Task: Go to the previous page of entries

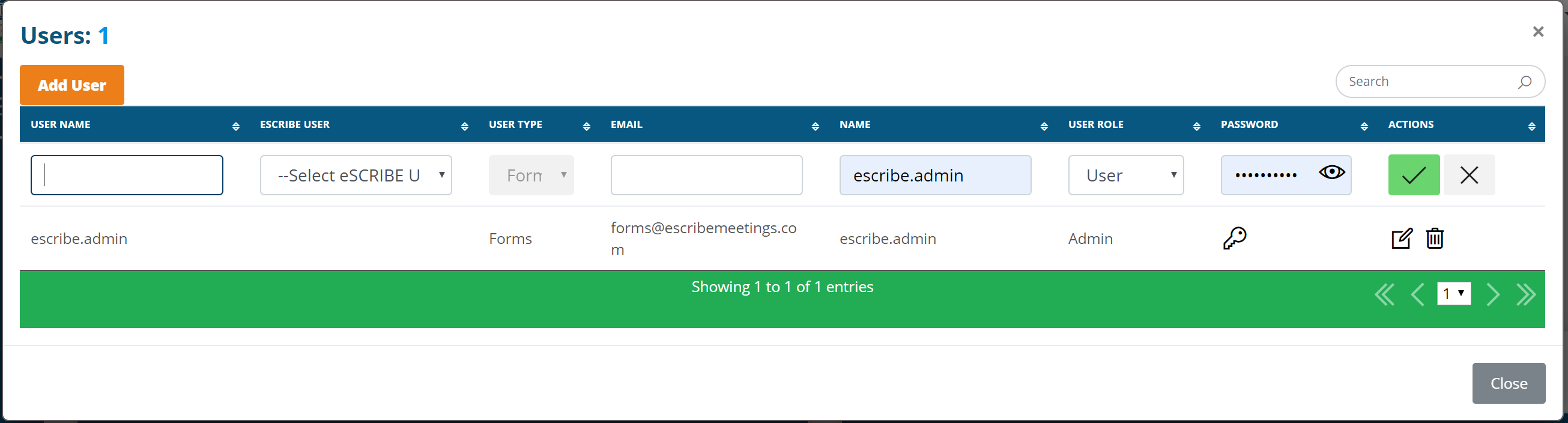Action: (x=1418, y=294)
